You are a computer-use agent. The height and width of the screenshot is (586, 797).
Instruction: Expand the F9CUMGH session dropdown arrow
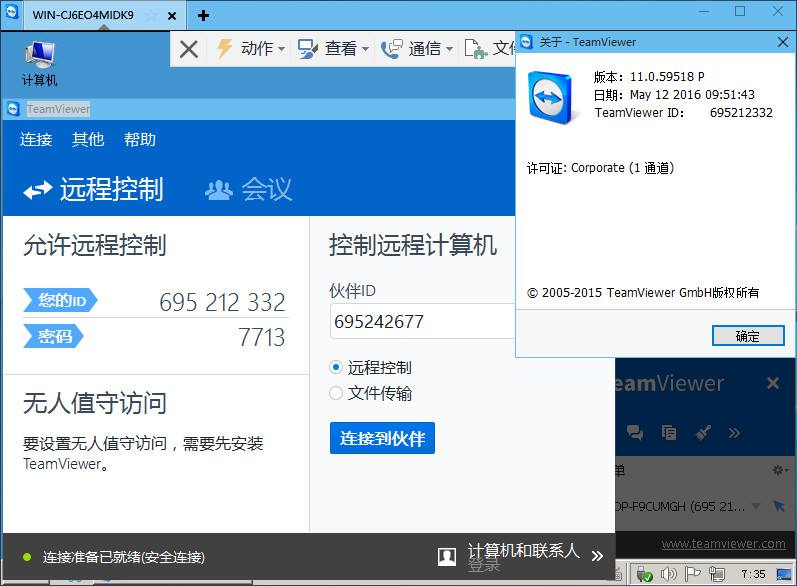click(756, 506)
